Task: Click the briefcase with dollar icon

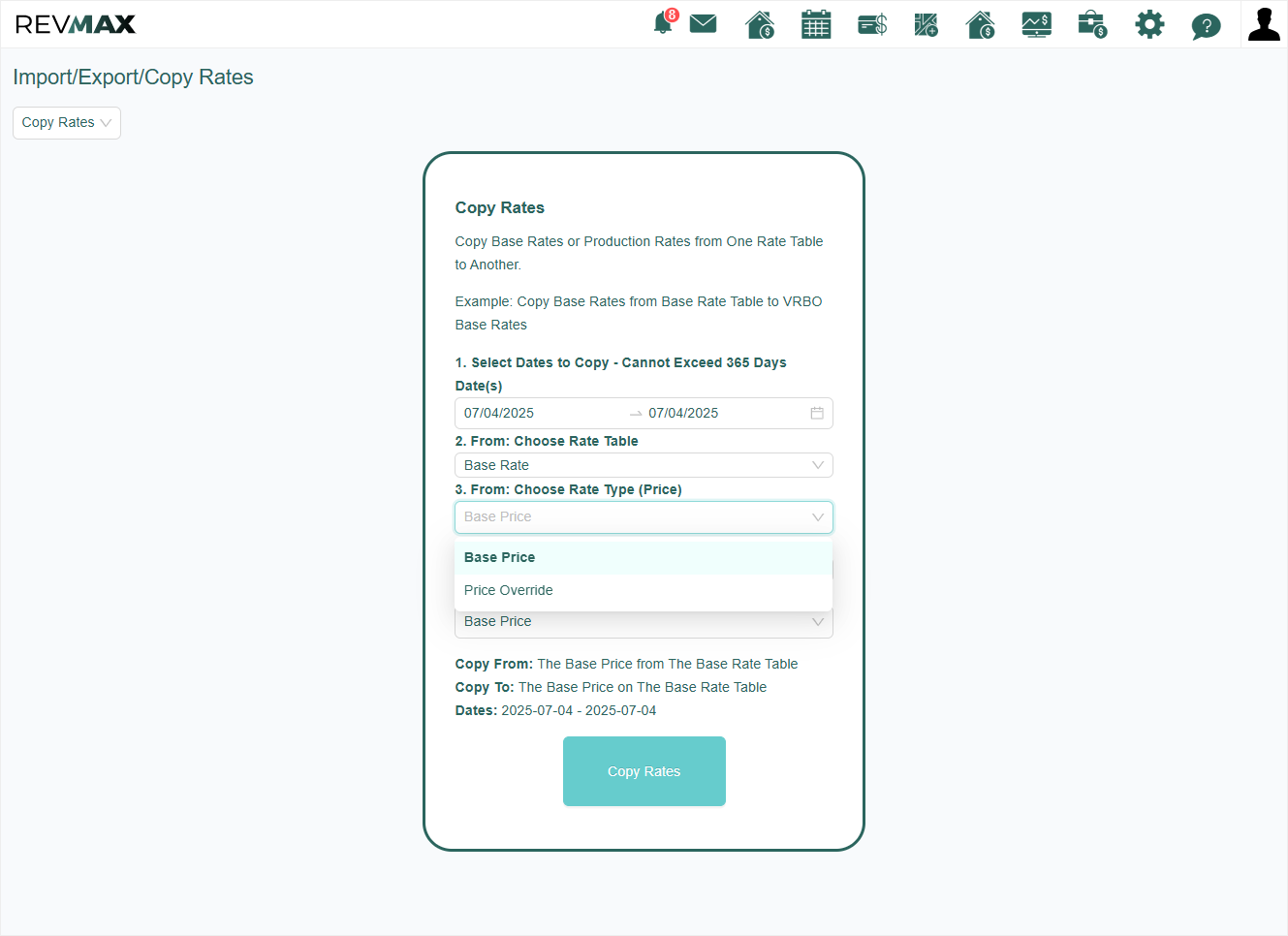Action: [x=1092, y=24]
